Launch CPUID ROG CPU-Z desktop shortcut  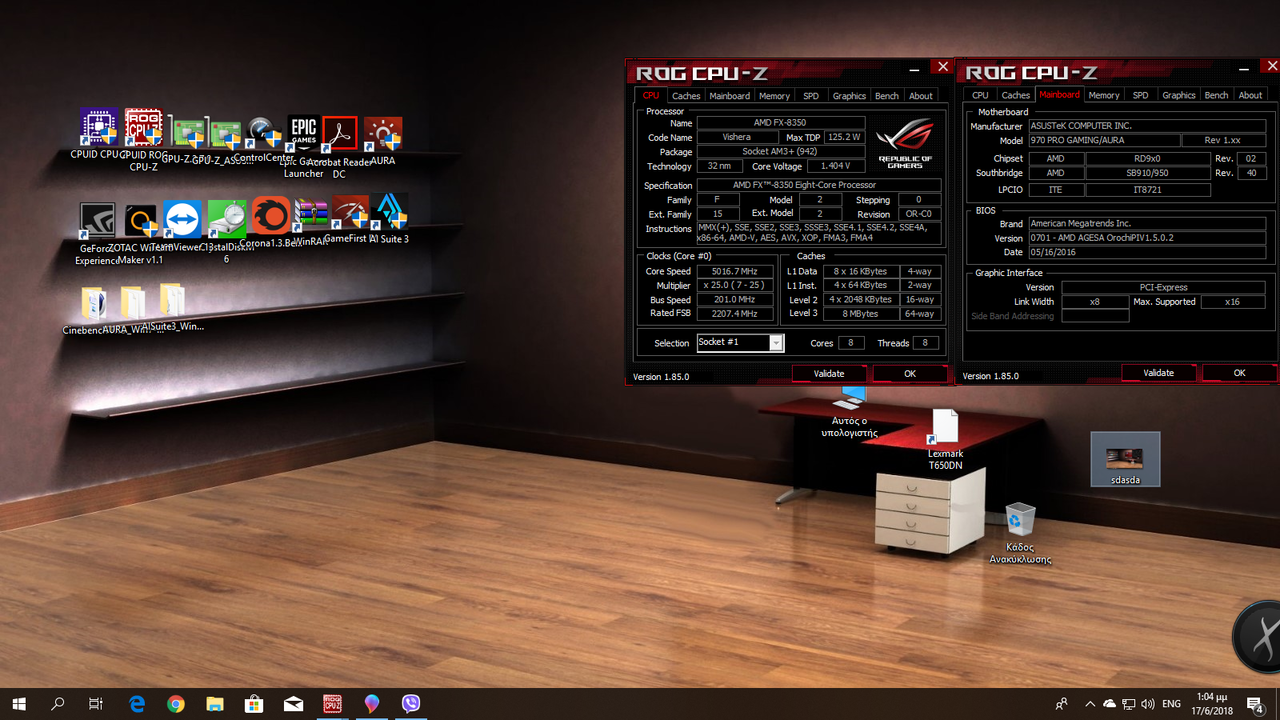(x=143, y=128)
